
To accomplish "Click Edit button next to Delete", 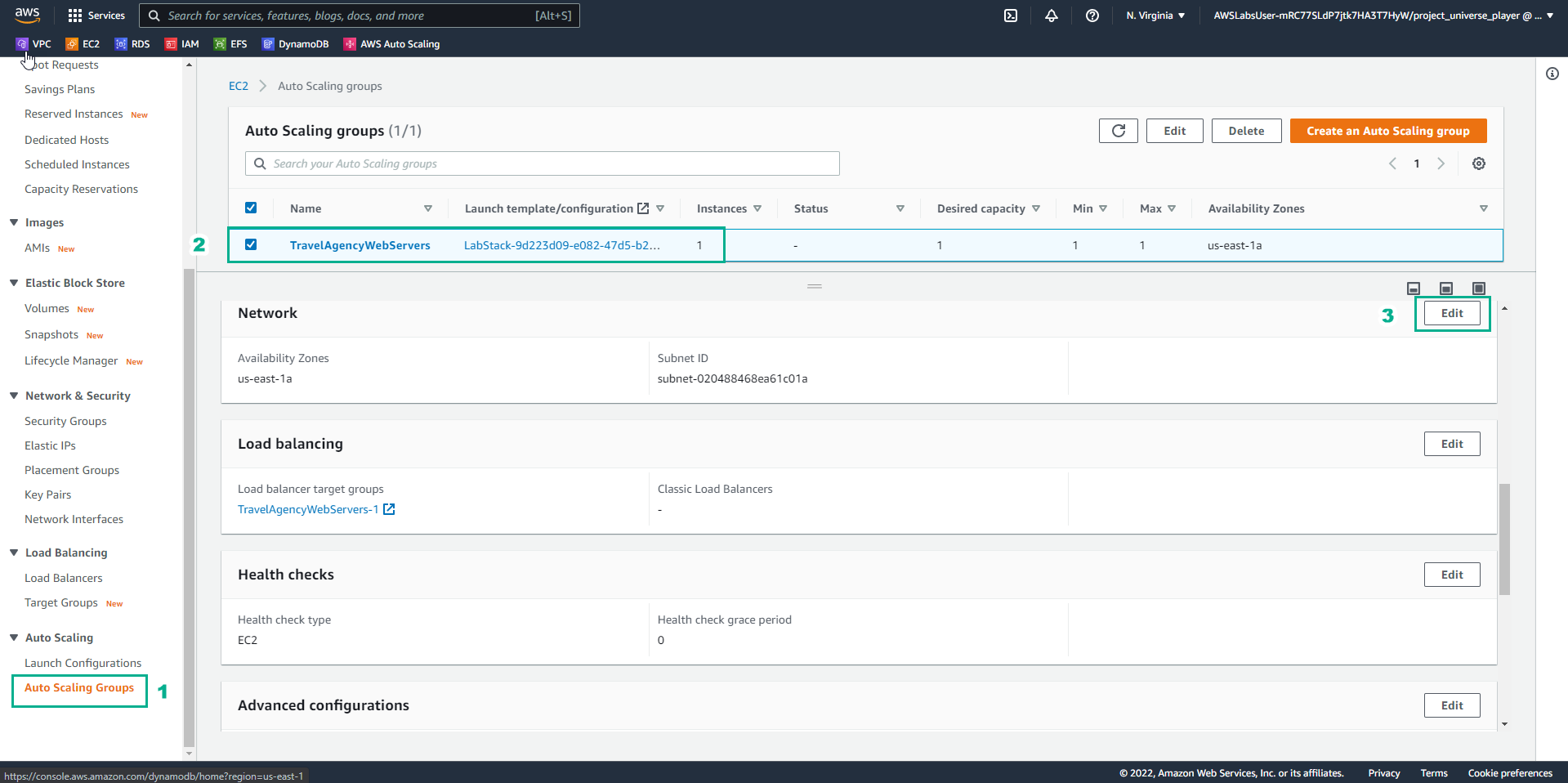I will pyautogui.click(x=1175, y=131).
